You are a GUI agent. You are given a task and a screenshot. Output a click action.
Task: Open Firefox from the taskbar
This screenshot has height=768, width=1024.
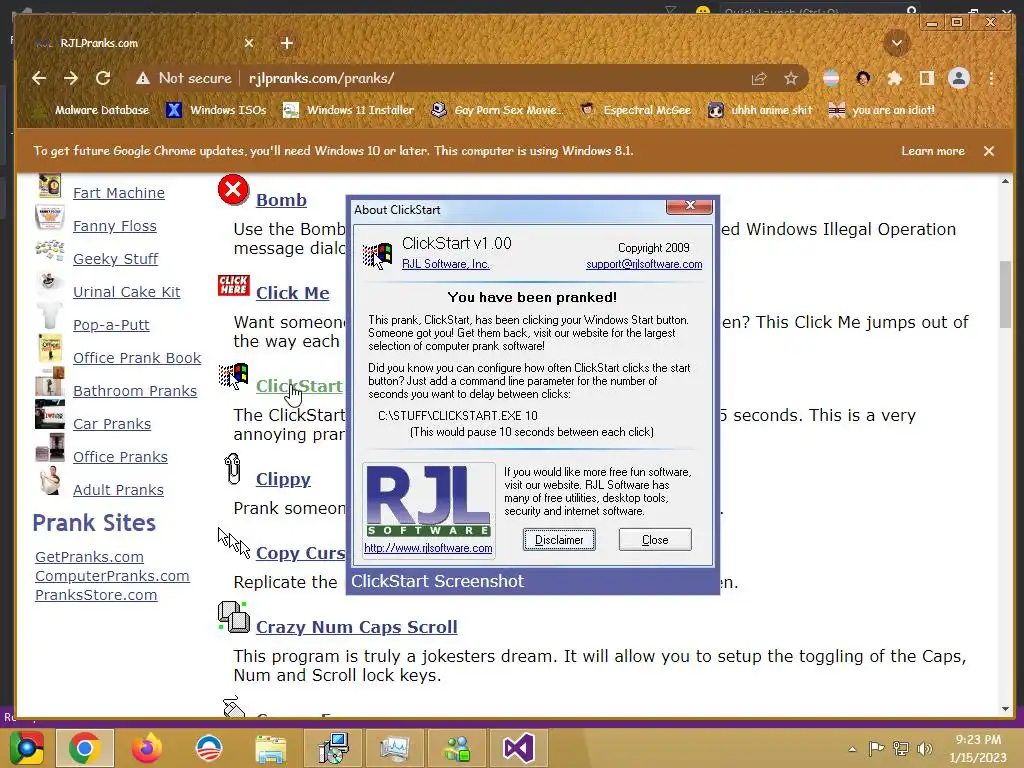coord(147,748)
